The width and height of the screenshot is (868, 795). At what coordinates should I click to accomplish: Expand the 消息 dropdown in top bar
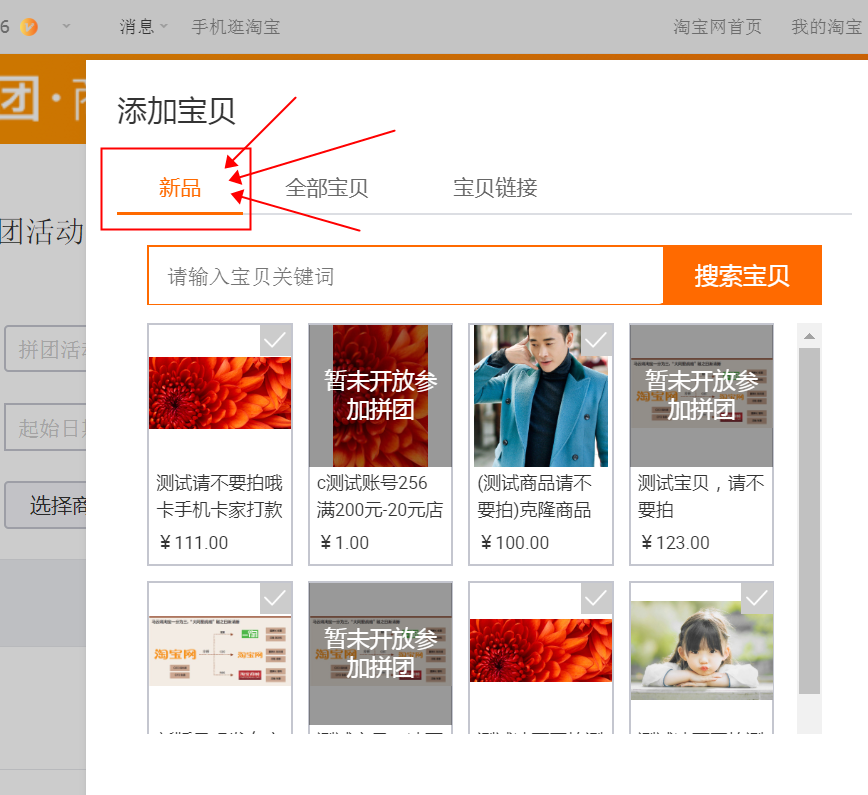pos(143,27)
